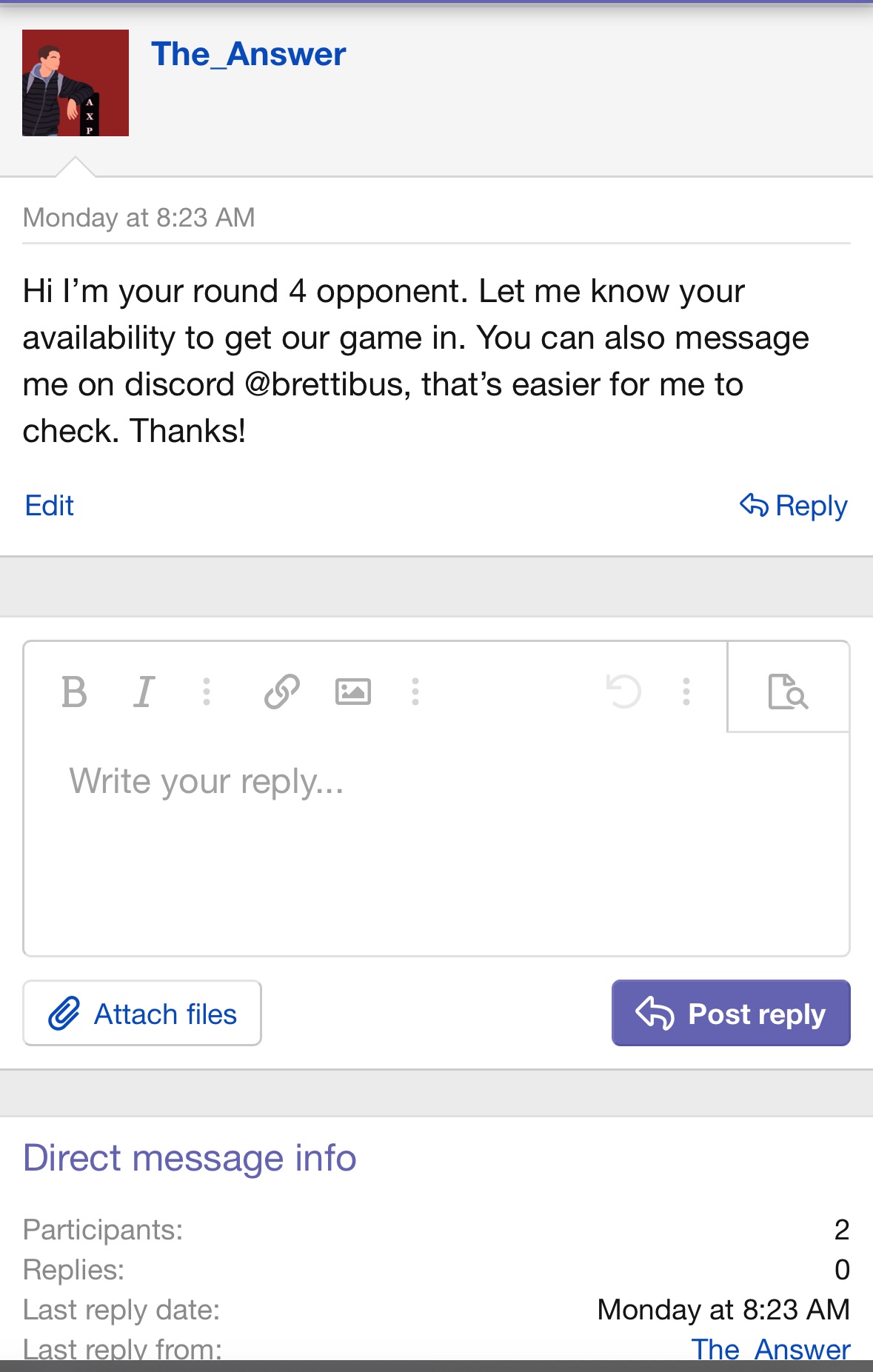Toggle bold formatting in editor
Screen dimensions: 873x1372
[74, 692]
